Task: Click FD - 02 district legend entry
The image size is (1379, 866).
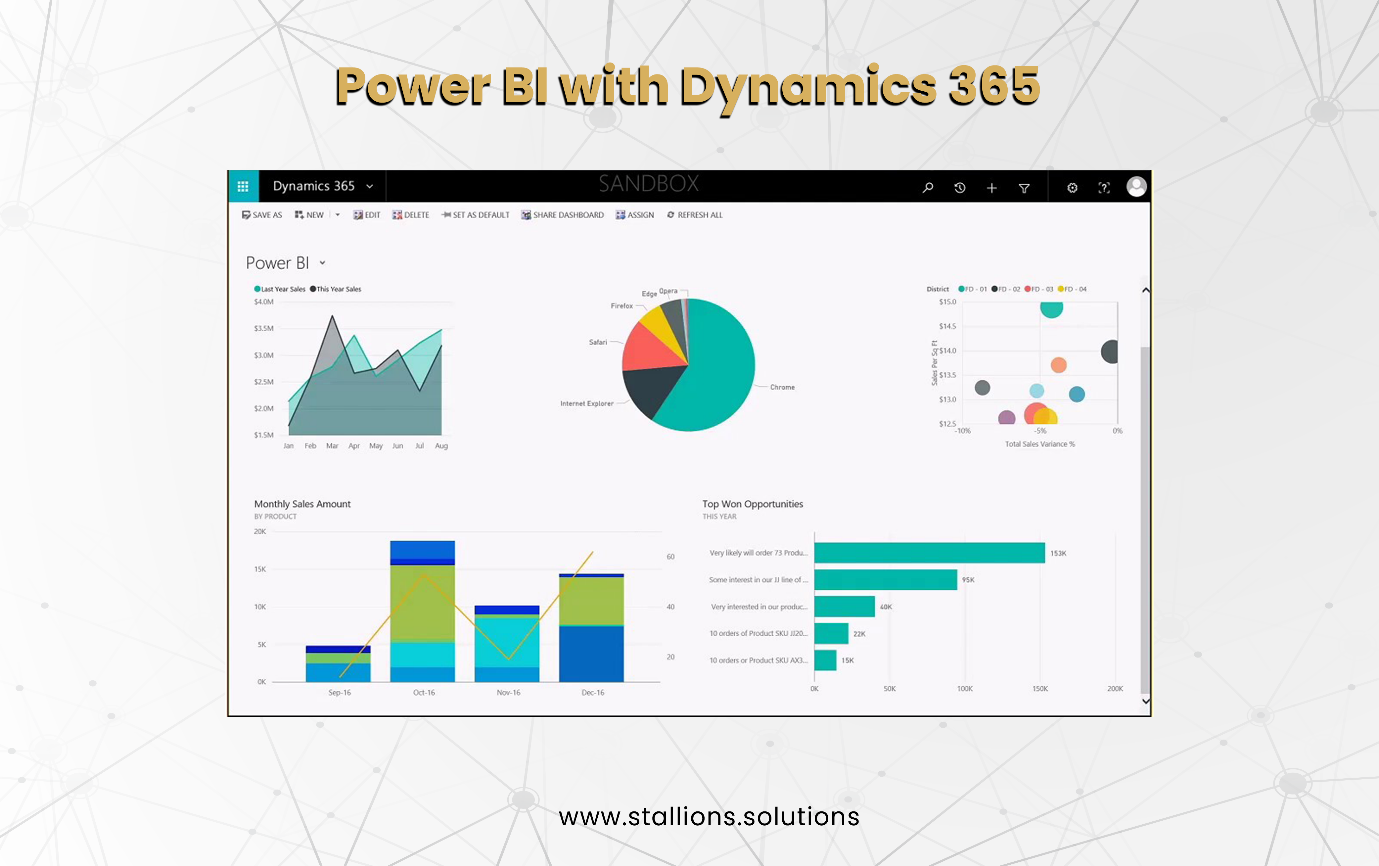Action: coord(1006,289)
